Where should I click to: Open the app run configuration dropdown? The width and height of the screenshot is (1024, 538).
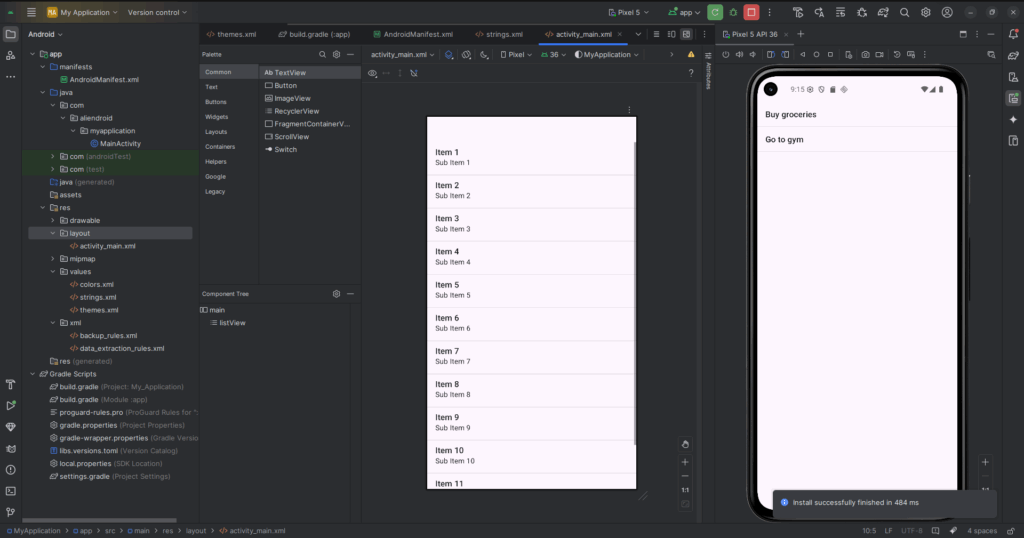pyautogui.click(x=684, y=12)
